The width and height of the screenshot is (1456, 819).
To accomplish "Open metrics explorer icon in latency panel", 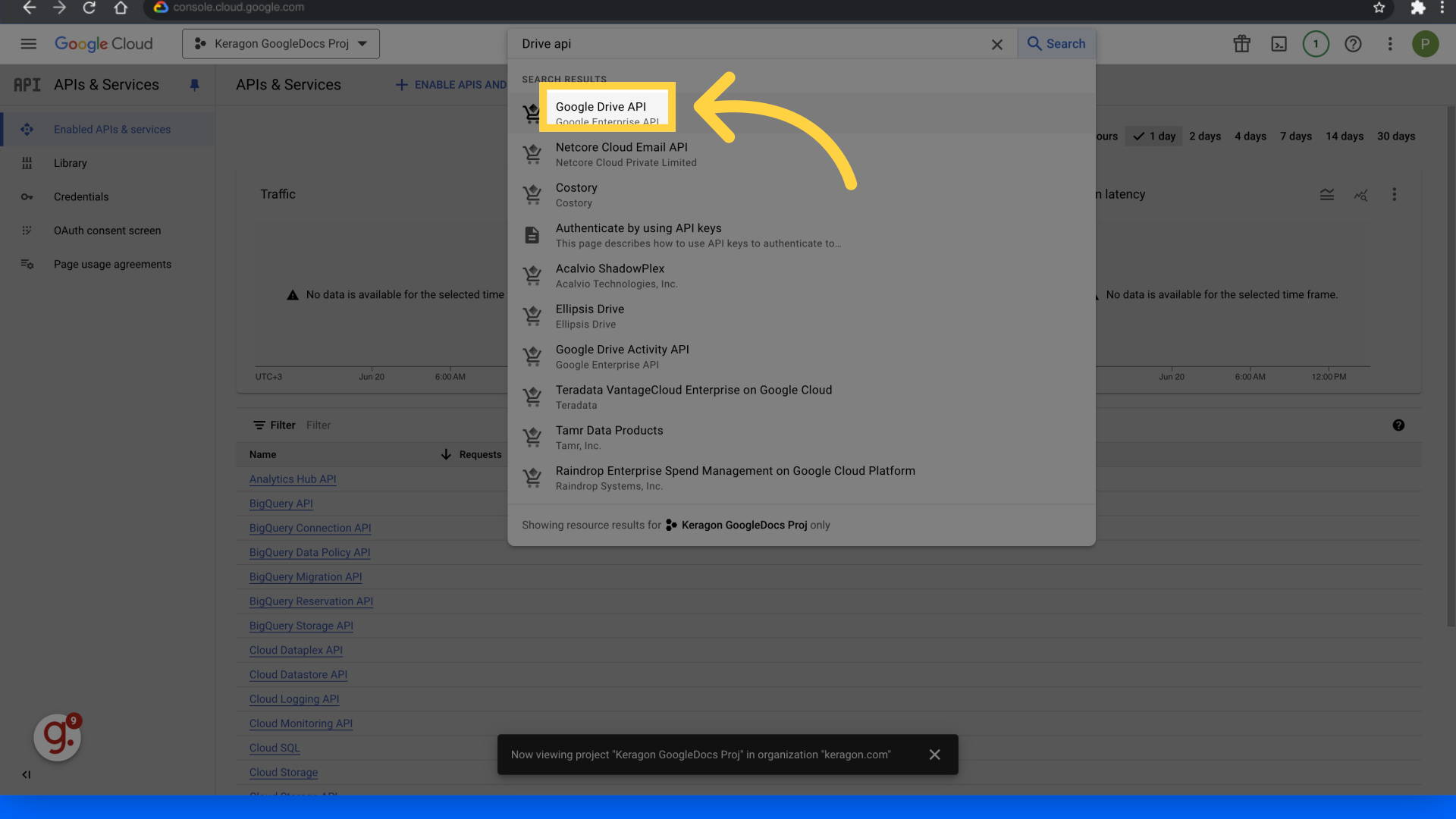I will tap(1360, 195).
